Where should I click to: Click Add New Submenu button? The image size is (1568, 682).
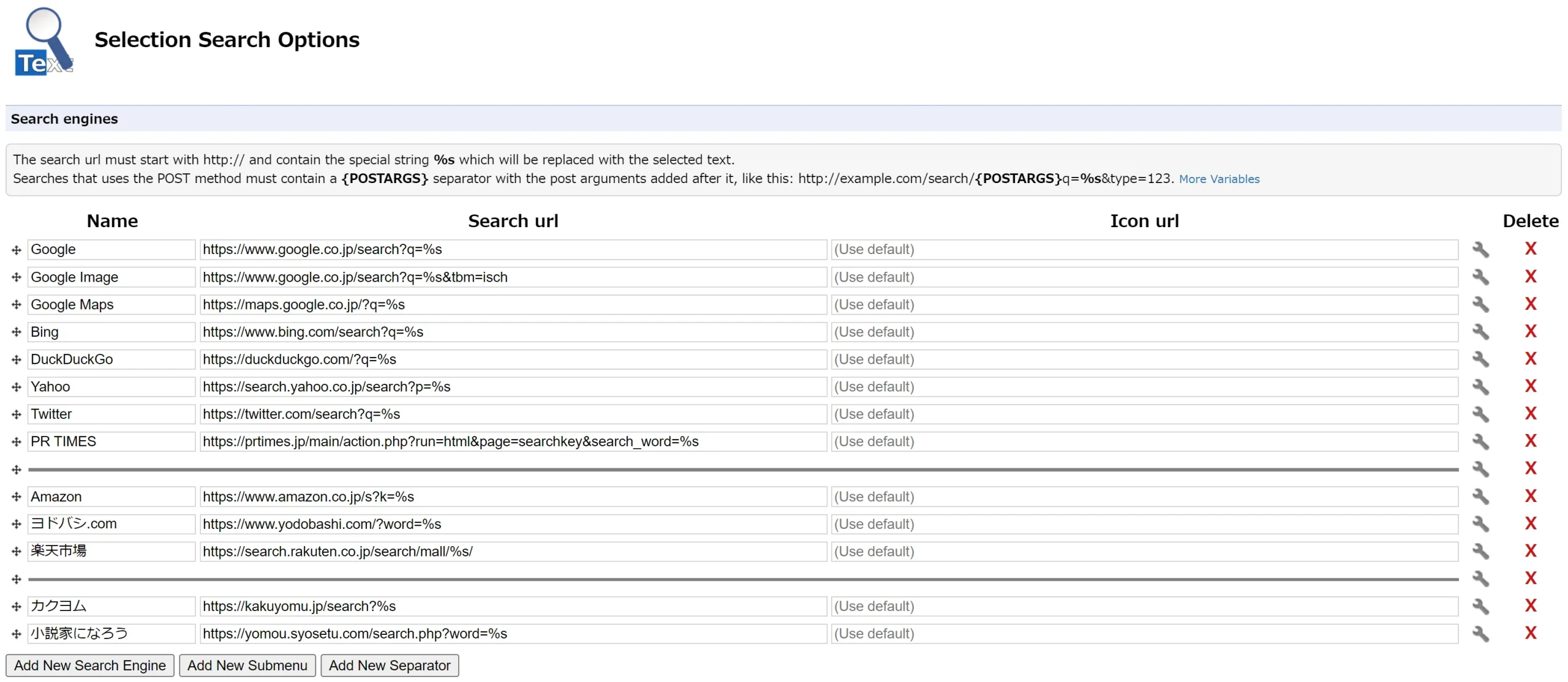click(x=247, y=665)
